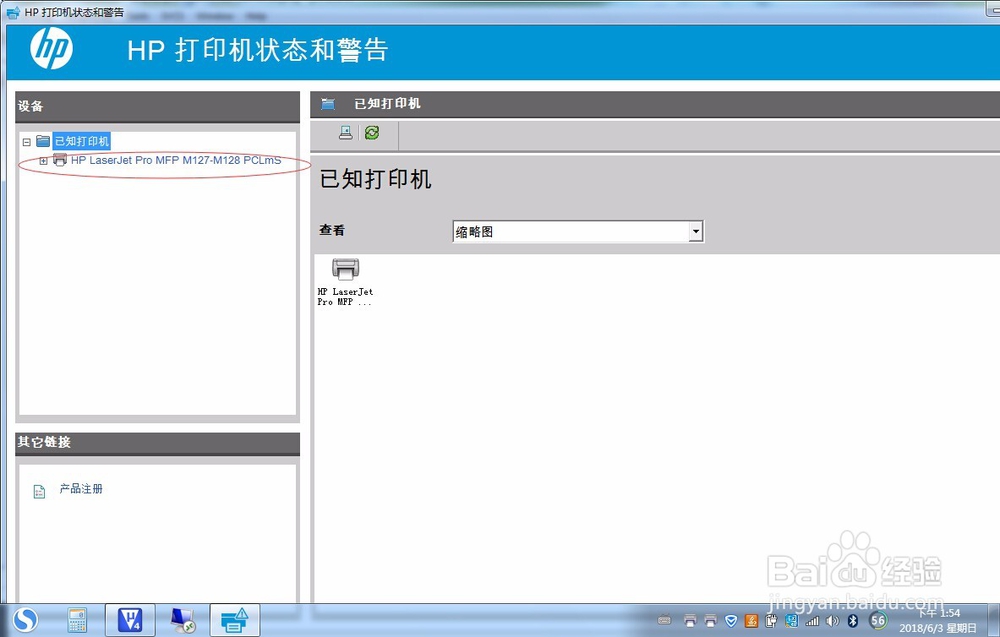Click the folder icon beside 已知打印机
1000x637 pixels.
pos(43,140)
